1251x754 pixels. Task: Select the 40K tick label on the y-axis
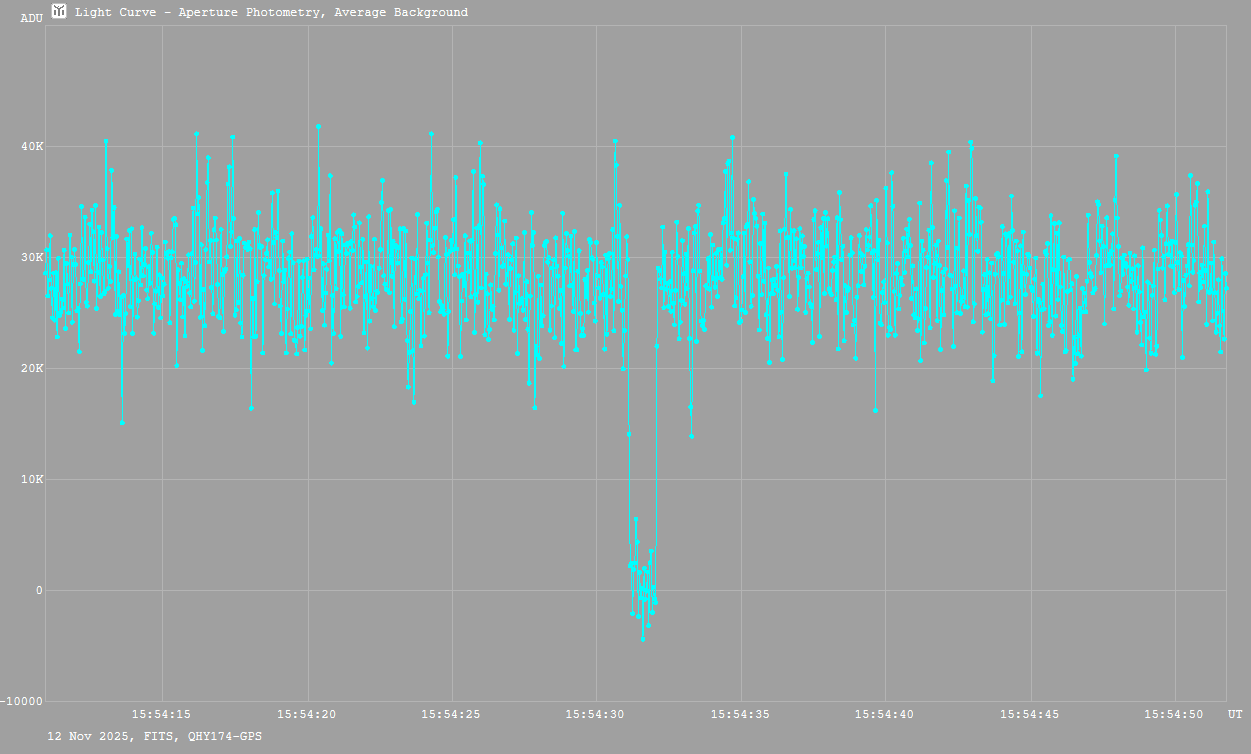tap(33, 147)
